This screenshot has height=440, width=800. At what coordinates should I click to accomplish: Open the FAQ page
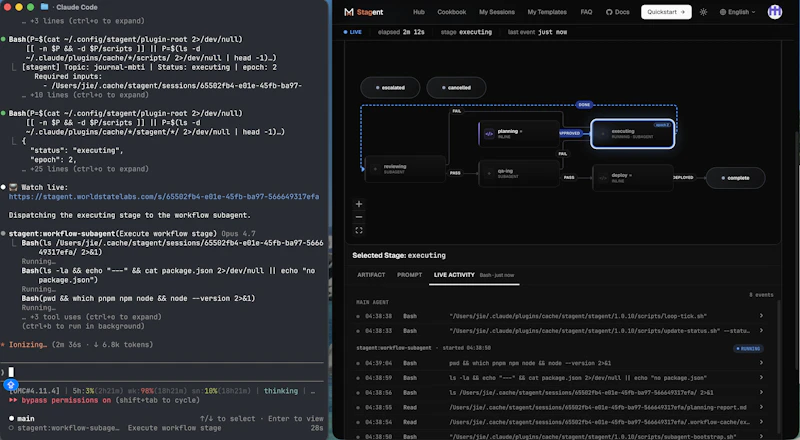tap(586, 12)
